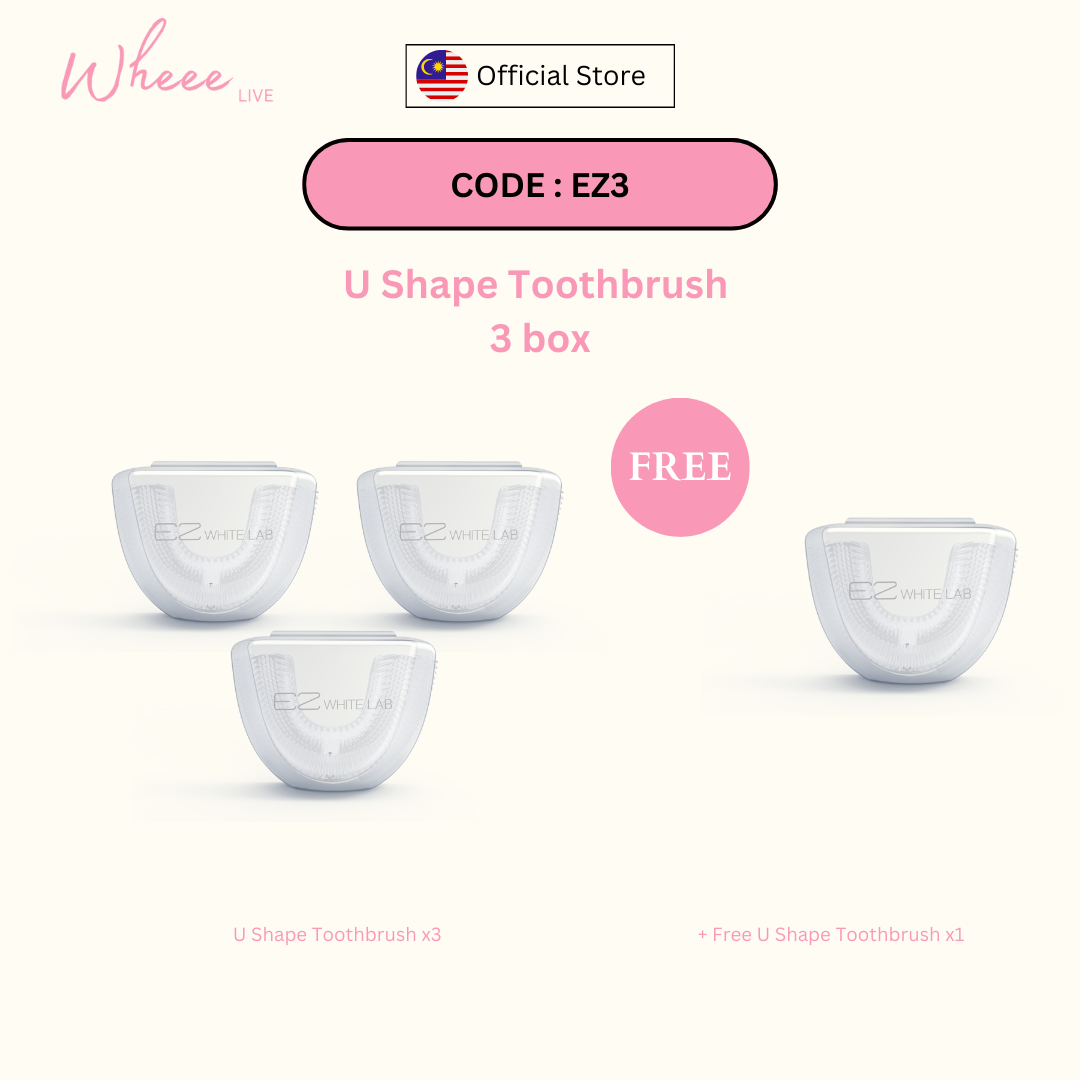Click EZ White Lab logo on free box
This screenshot has width=1080, height=1080.
pos(910,592)
